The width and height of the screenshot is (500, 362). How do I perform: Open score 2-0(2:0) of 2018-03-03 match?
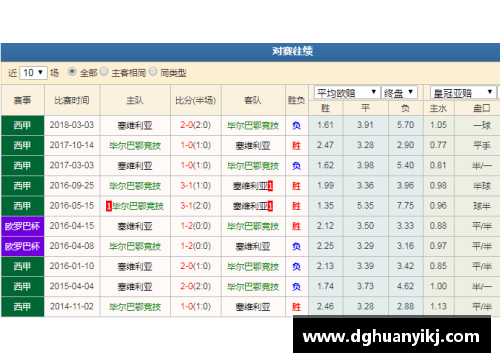click(196, 125)
